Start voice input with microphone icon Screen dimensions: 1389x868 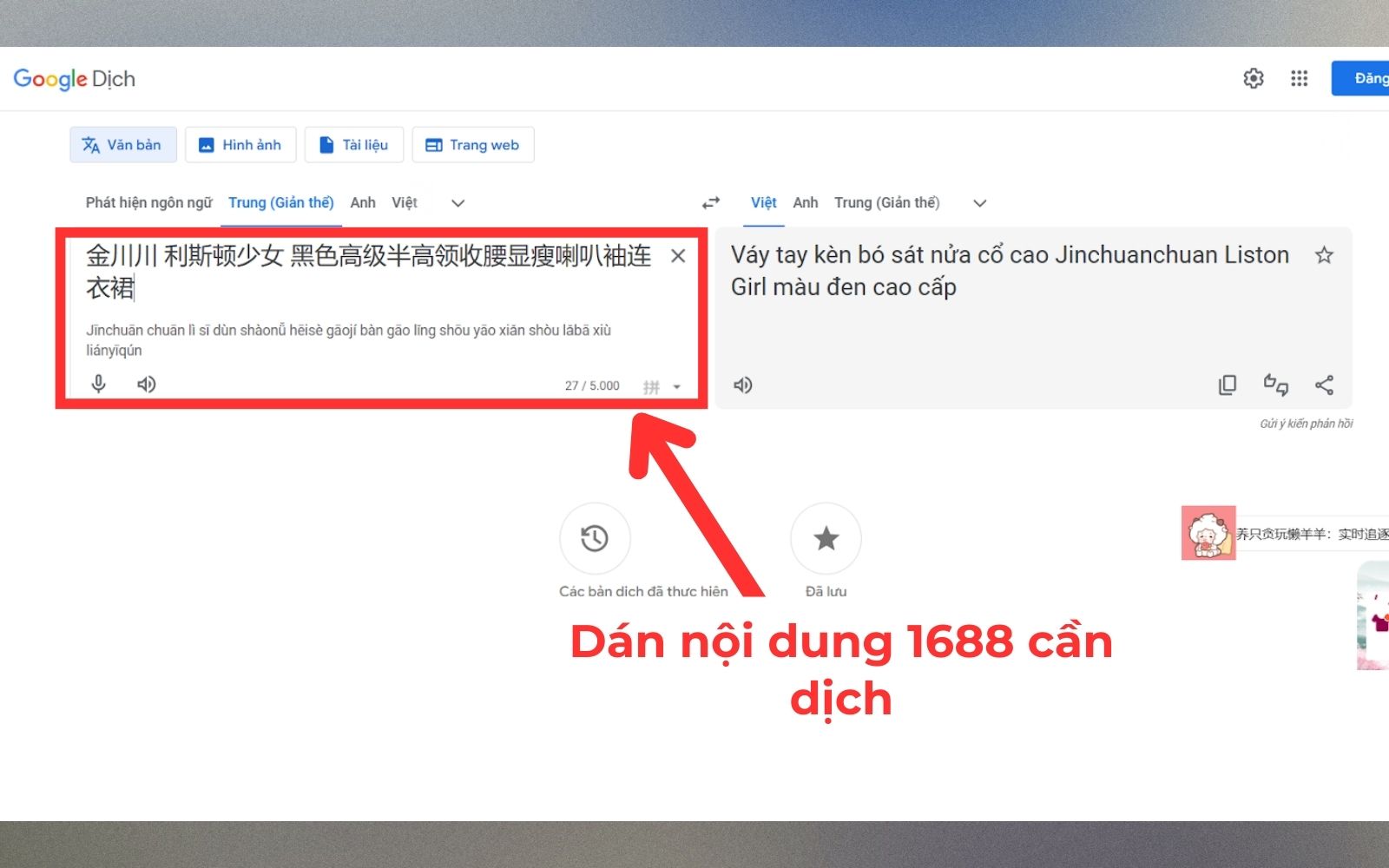click(99, 384)
